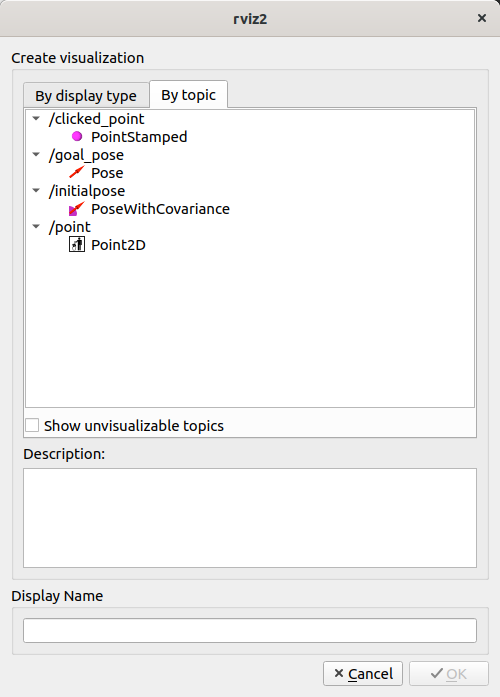The height and width of the screenshot is (697, 500).
Task: Click inside the Description text area
Action: point(250,518)
